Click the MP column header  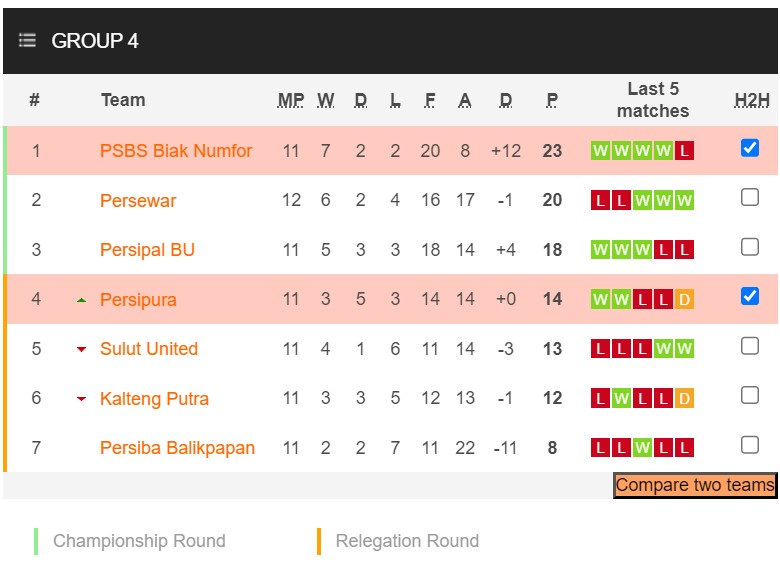[291, 100]
